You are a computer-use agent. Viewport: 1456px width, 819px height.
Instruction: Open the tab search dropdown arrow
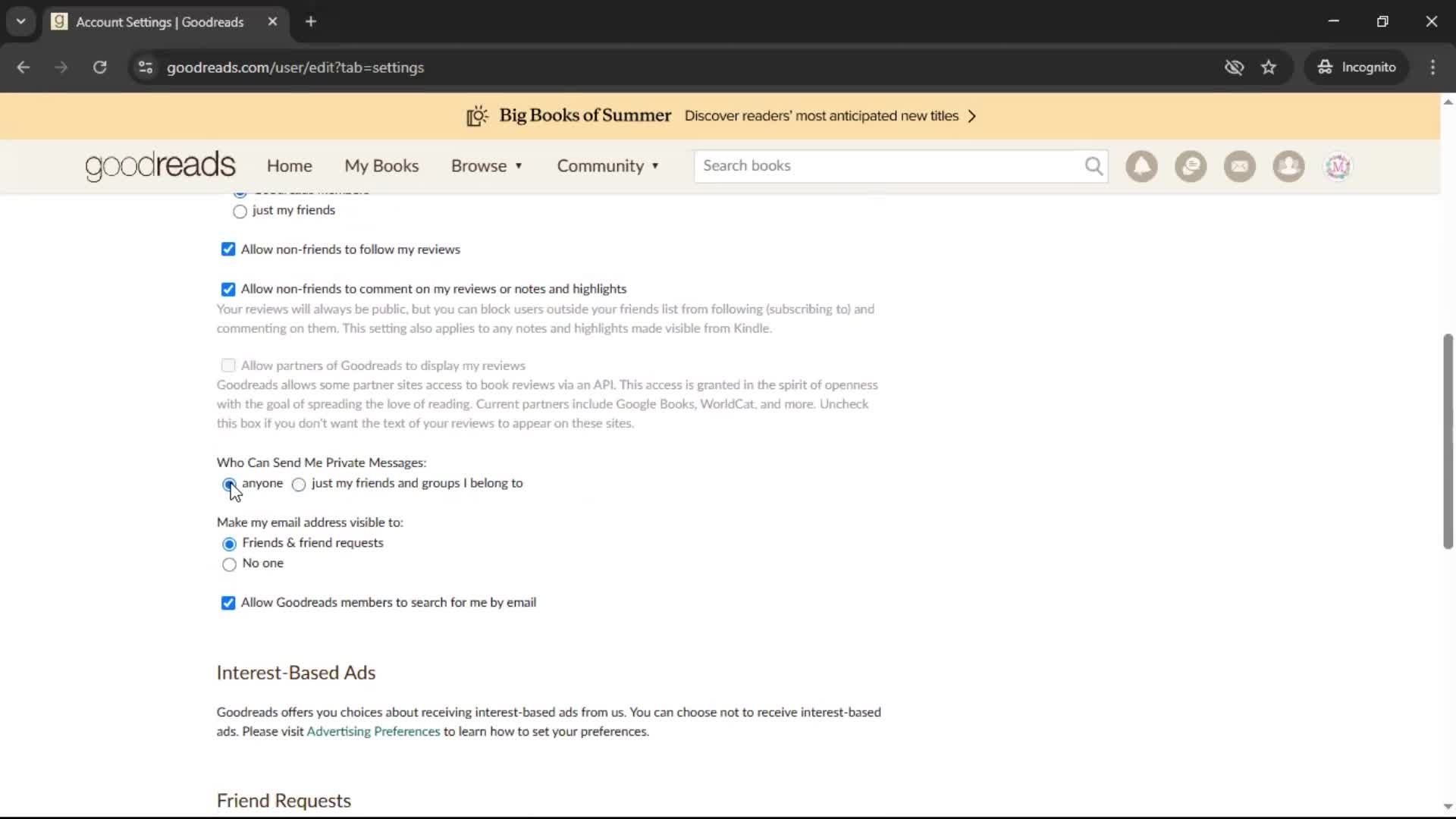tap(21, 22)
